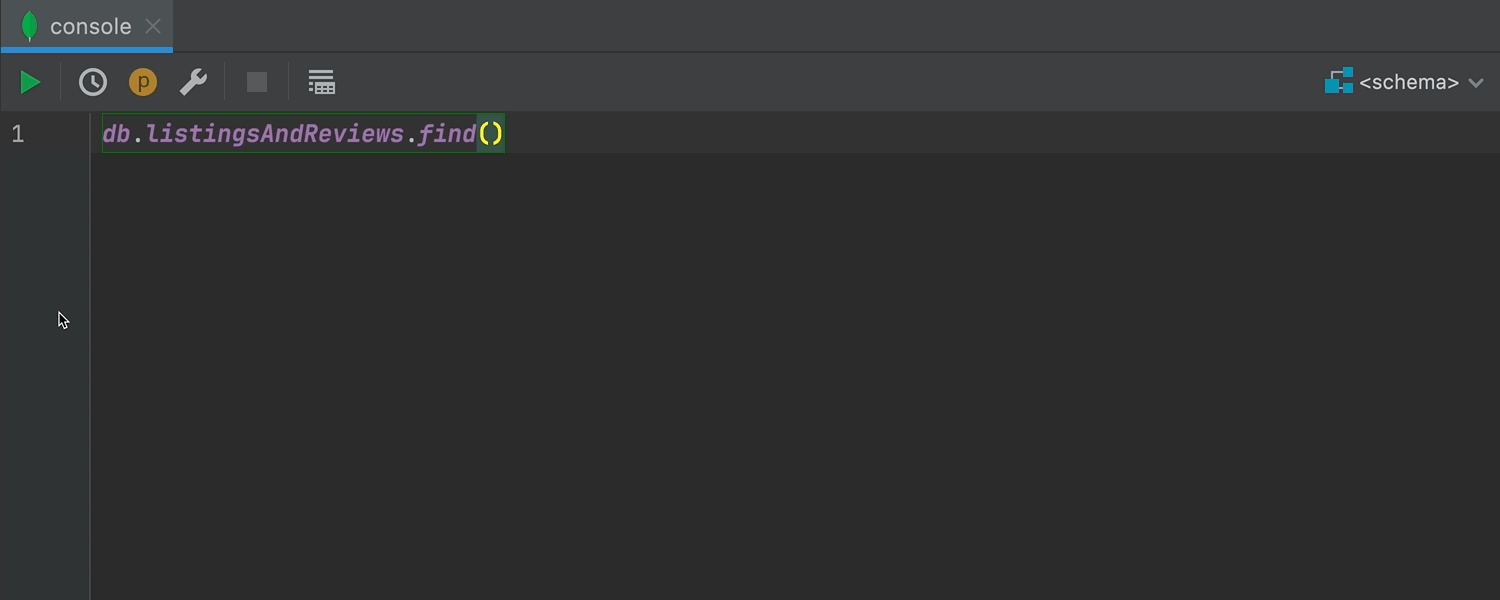Click the empty editor area below the query

(x=700, y=380)
